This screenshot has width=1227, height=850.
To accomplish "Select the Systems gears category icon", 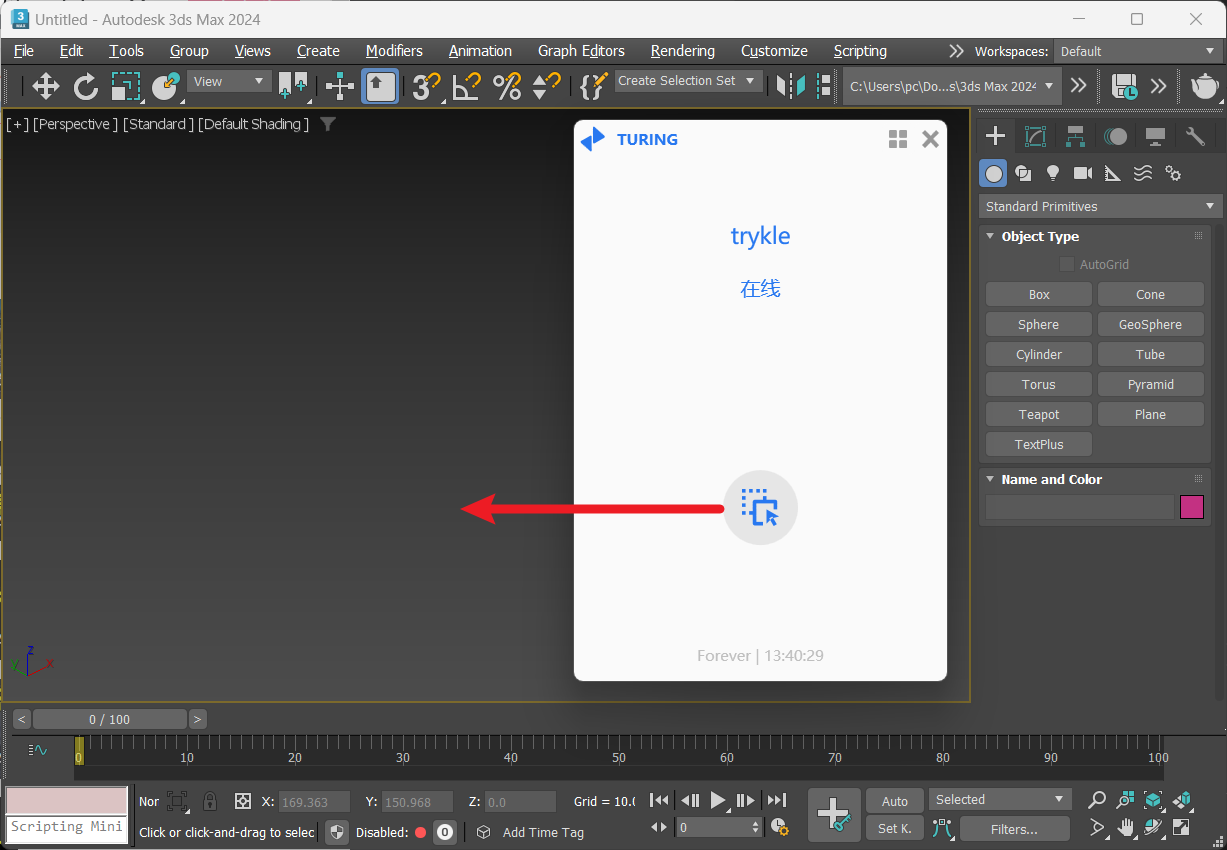I will click(1173, 173).
